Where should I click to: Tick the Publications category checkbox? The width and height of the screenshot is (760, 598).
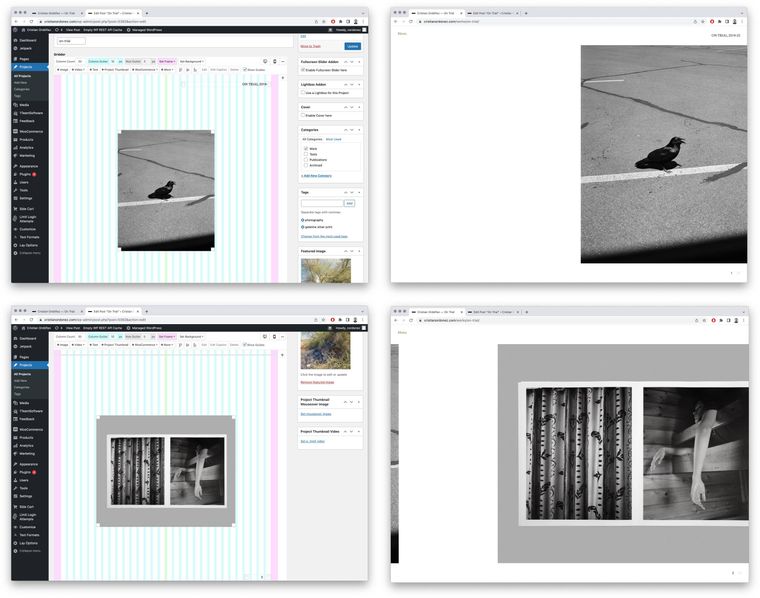coord(306,159)
